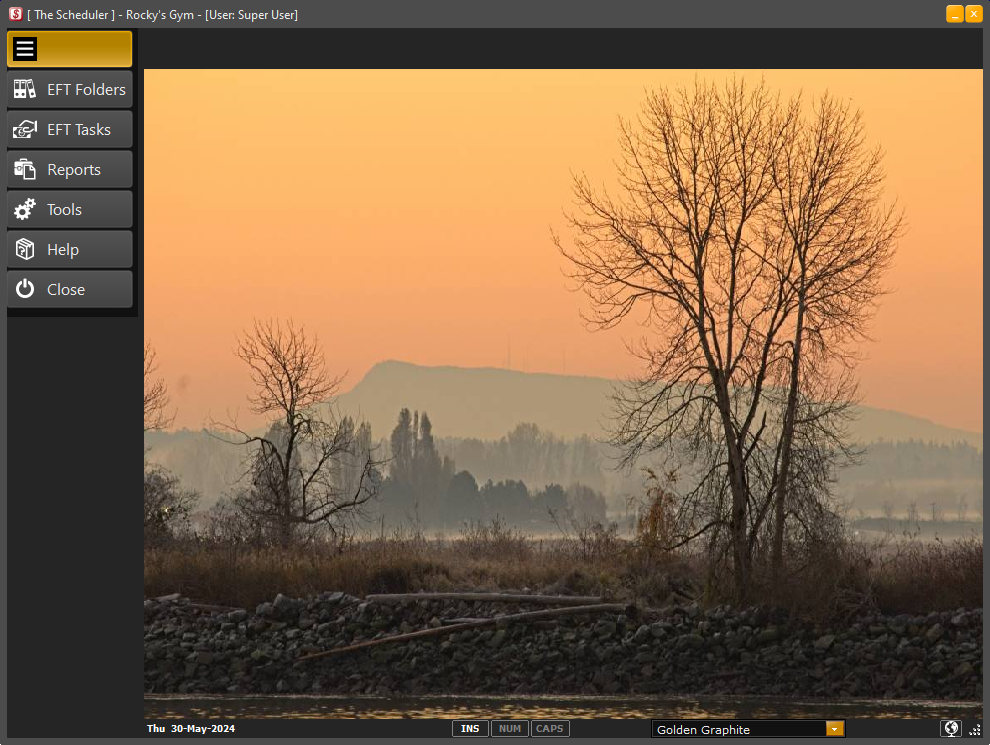990x745 pixels.
Task: Click the EFT Folders binders icon
Action: coord(25,89)
